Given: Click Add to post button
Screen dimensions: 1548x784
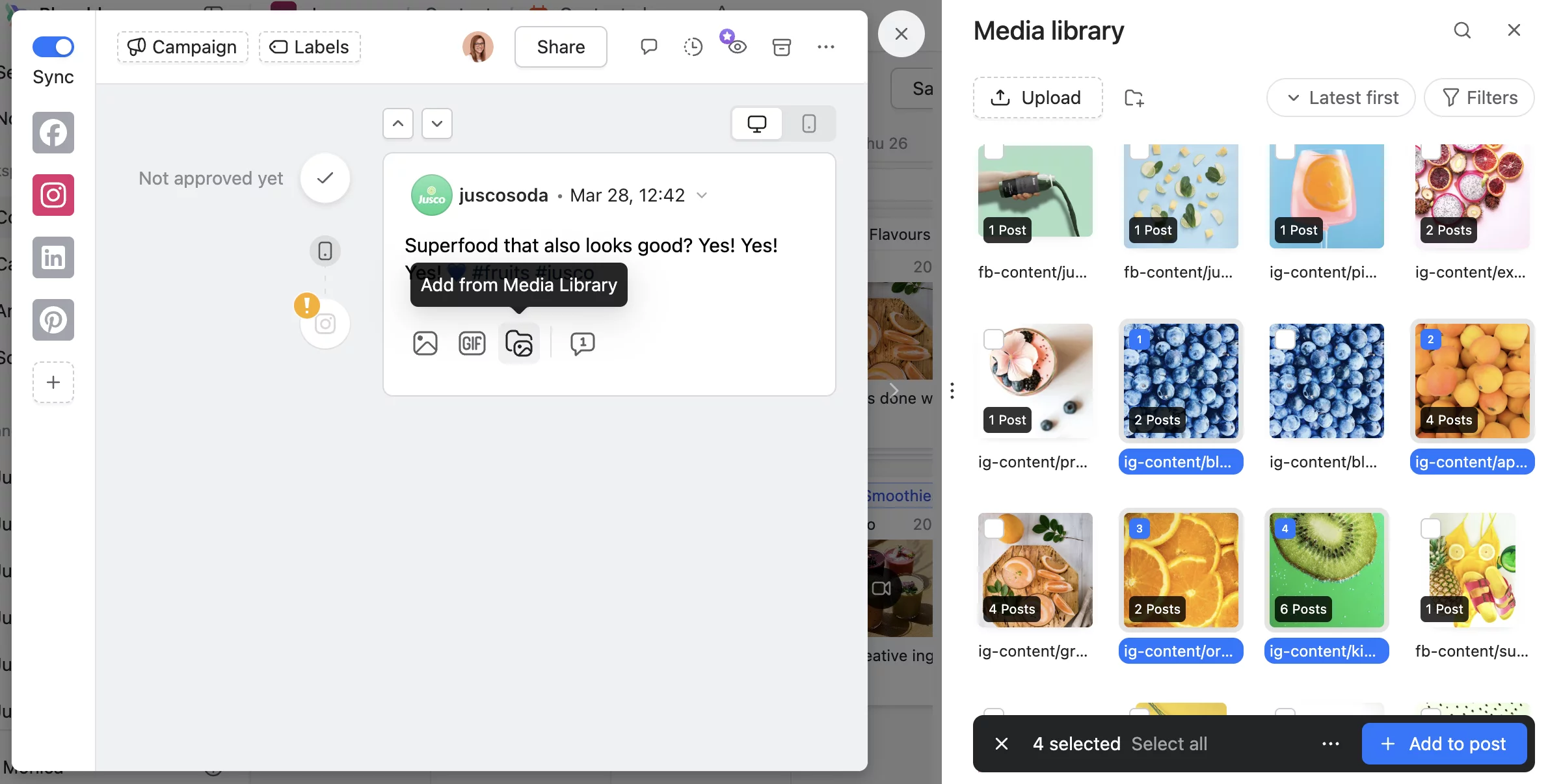Looking at the screenshot, I should (x=1444, y=744).
